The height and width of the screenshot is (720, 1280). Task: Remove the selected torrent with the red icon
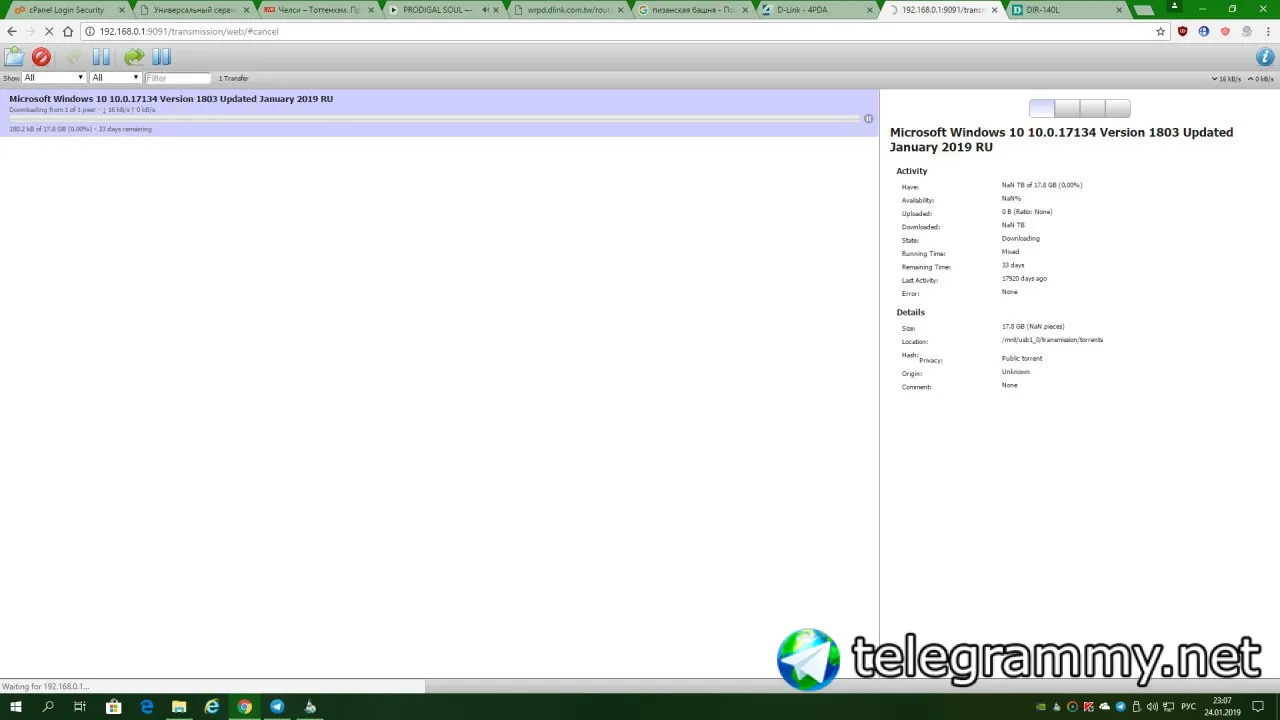[x=41, y=57]
